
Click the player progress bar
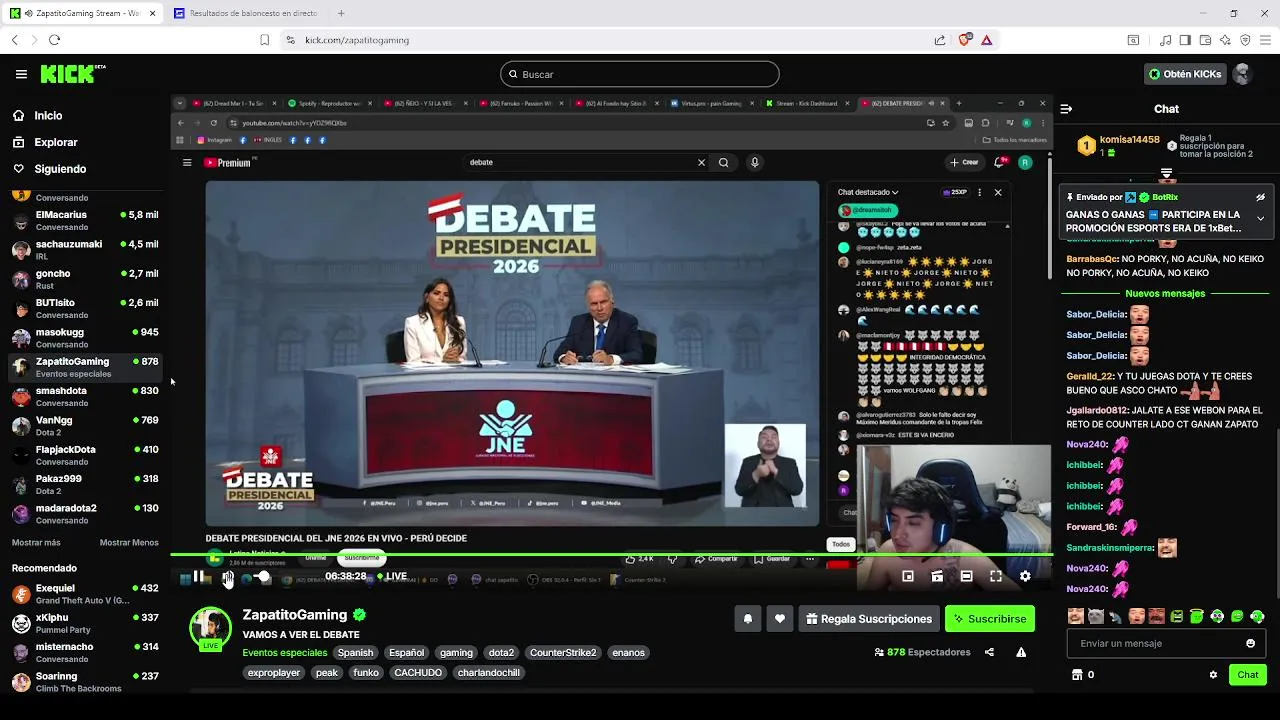coord(611,554)
